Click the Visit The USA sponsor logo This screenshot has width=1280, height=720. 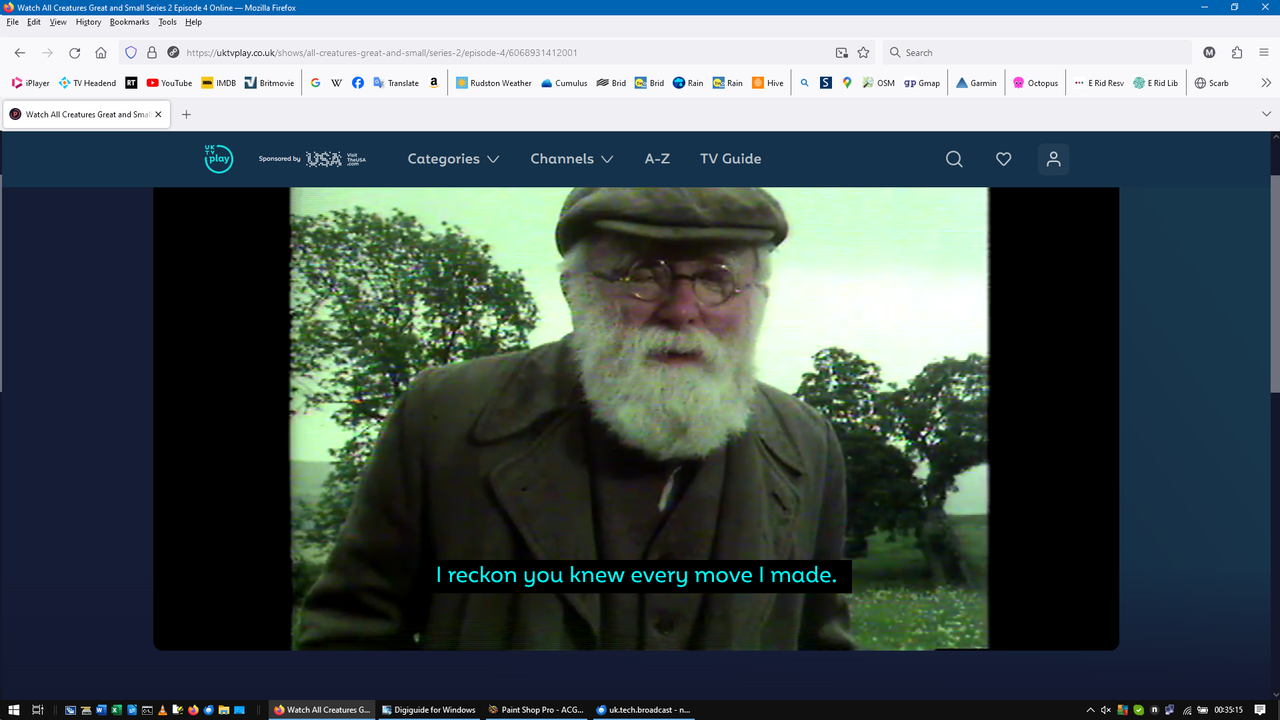point(336,159)
